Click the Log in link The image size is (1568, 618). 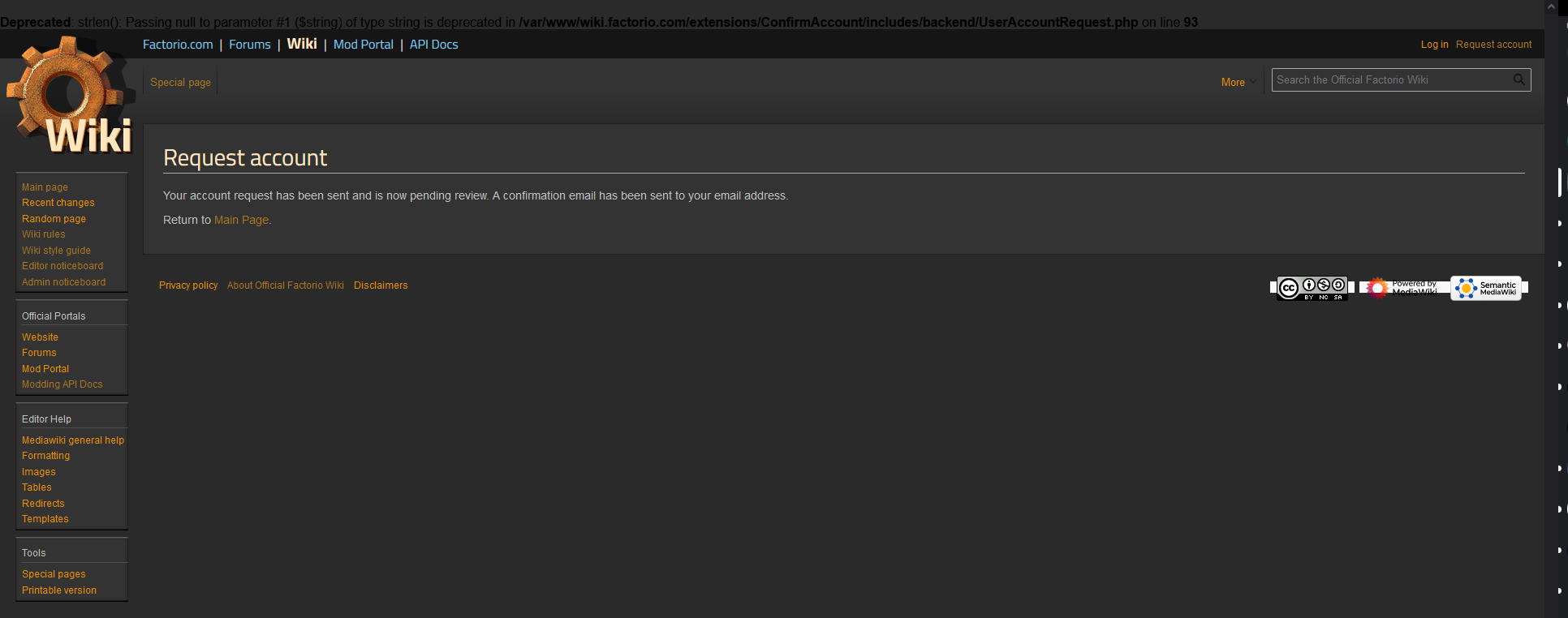(x=1434, y=45)
